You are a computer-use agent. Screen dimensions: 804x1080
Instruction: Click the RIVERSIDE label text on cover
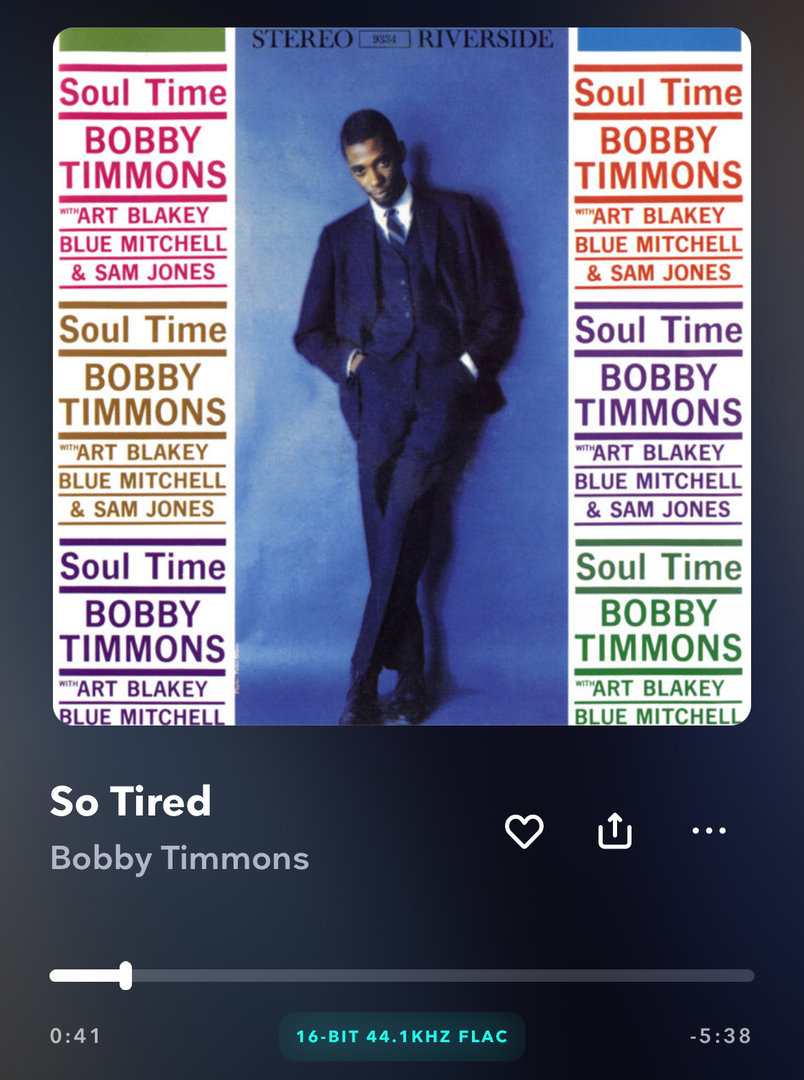pos(486,39)
